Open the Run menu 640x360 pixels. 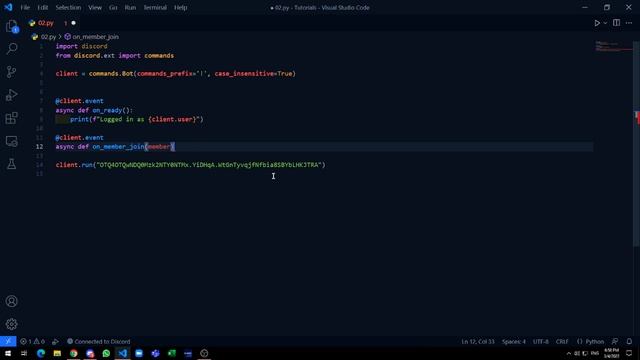click(x=130, y=7)
